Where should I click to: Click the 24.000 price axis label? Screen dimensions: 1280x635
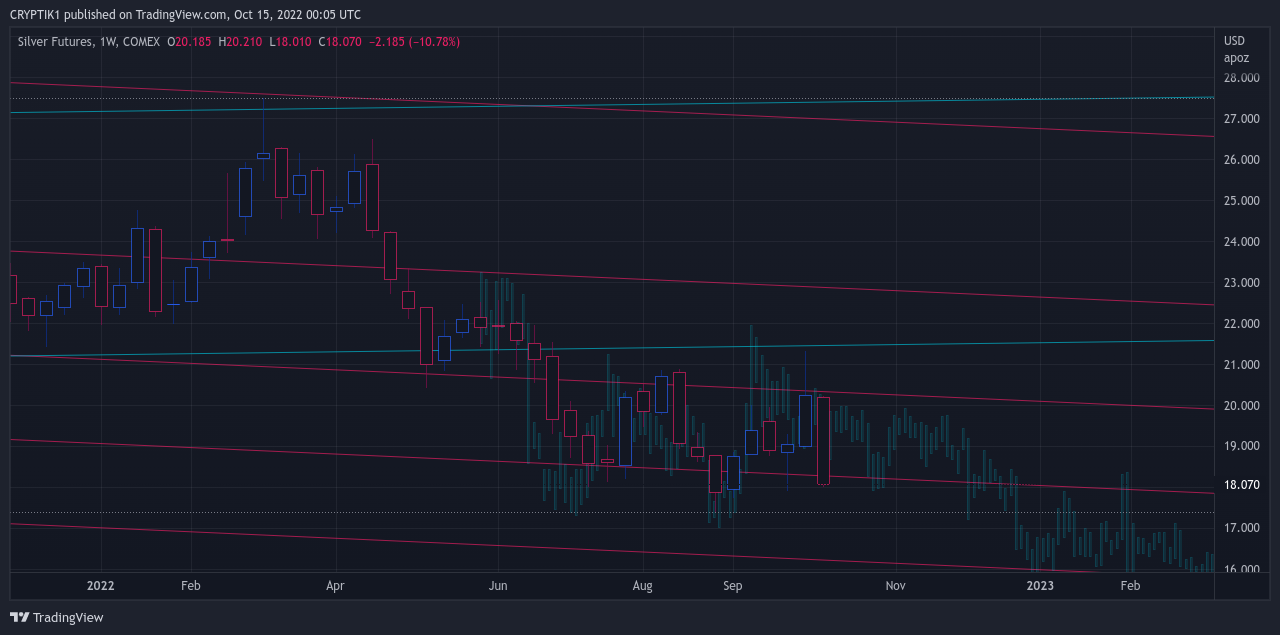click(1241, 242)
